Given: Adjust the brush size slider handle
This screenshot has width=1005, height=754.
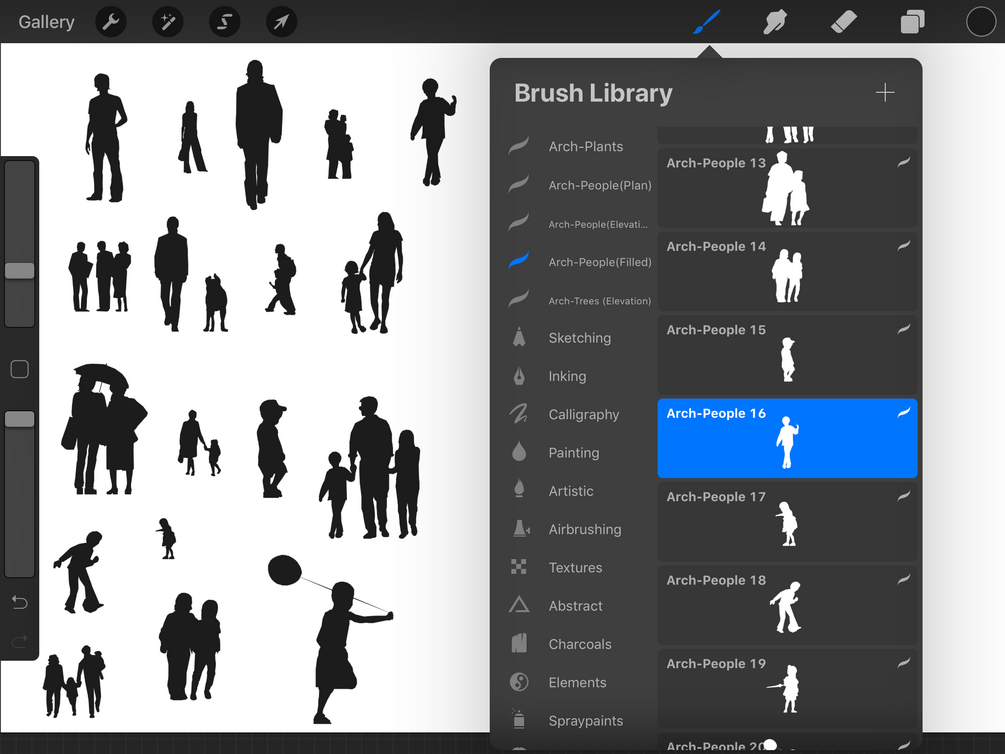Looking at the screenshot, I should pyautogui.click(x=20, y=271).
